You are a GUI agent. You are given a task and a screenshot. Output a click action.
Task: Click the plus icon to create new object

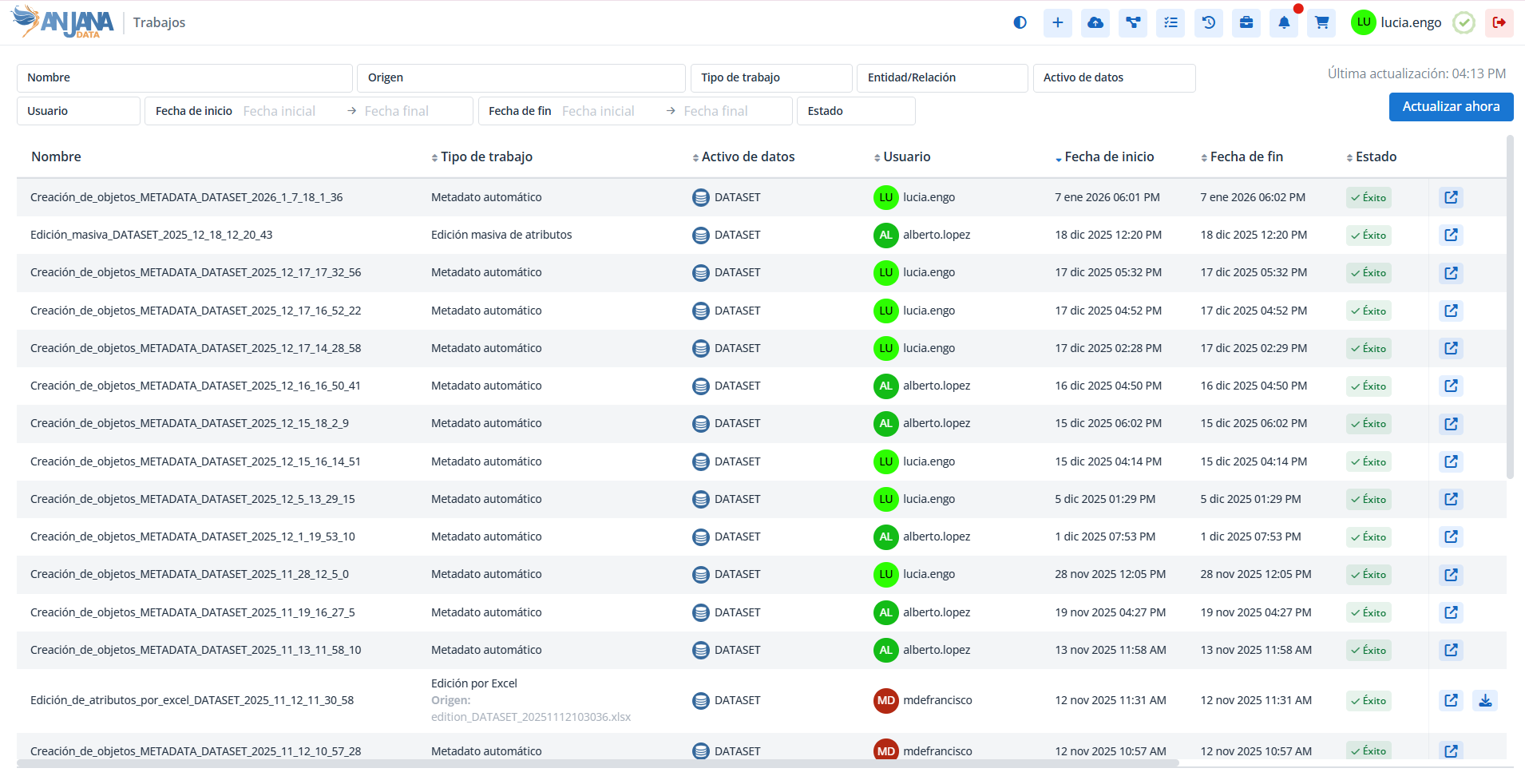click(x=1057, y=22)
